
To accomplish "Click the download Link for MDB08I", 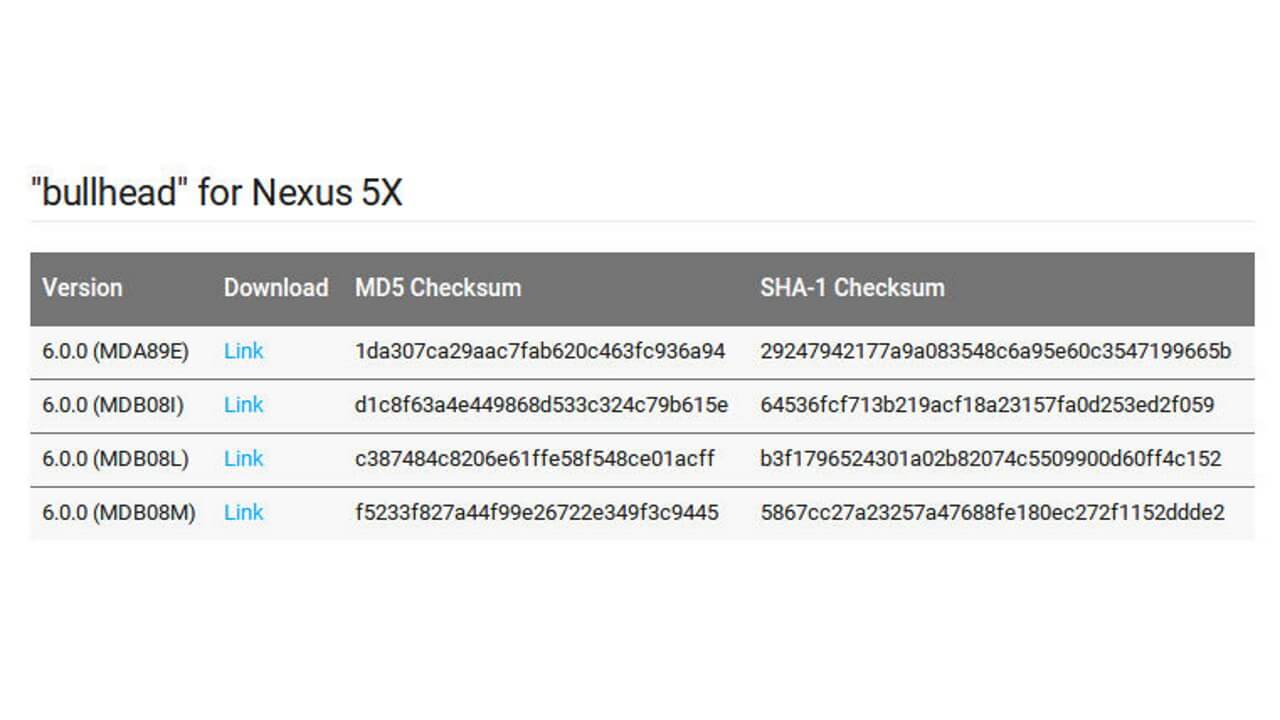I will pos(243,405).
